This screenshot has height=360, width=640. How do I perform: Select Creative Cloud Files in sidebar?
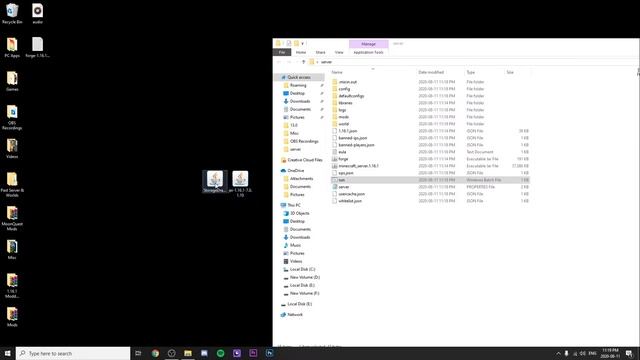click(304, 160)
